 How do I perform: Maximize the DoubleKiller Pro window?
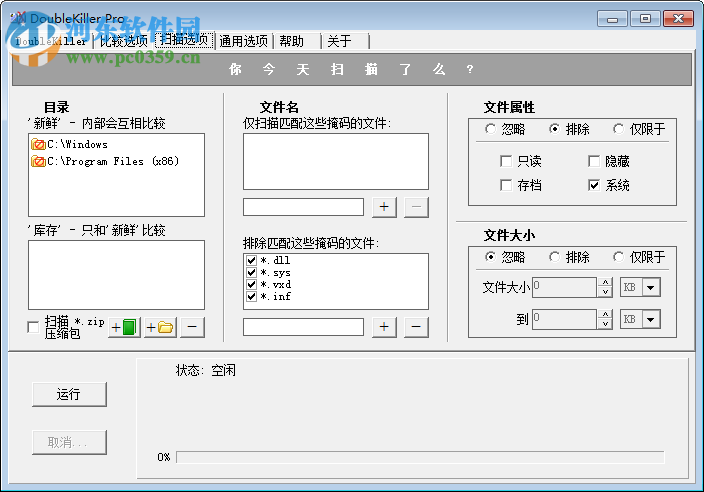(x=645, y=19)
